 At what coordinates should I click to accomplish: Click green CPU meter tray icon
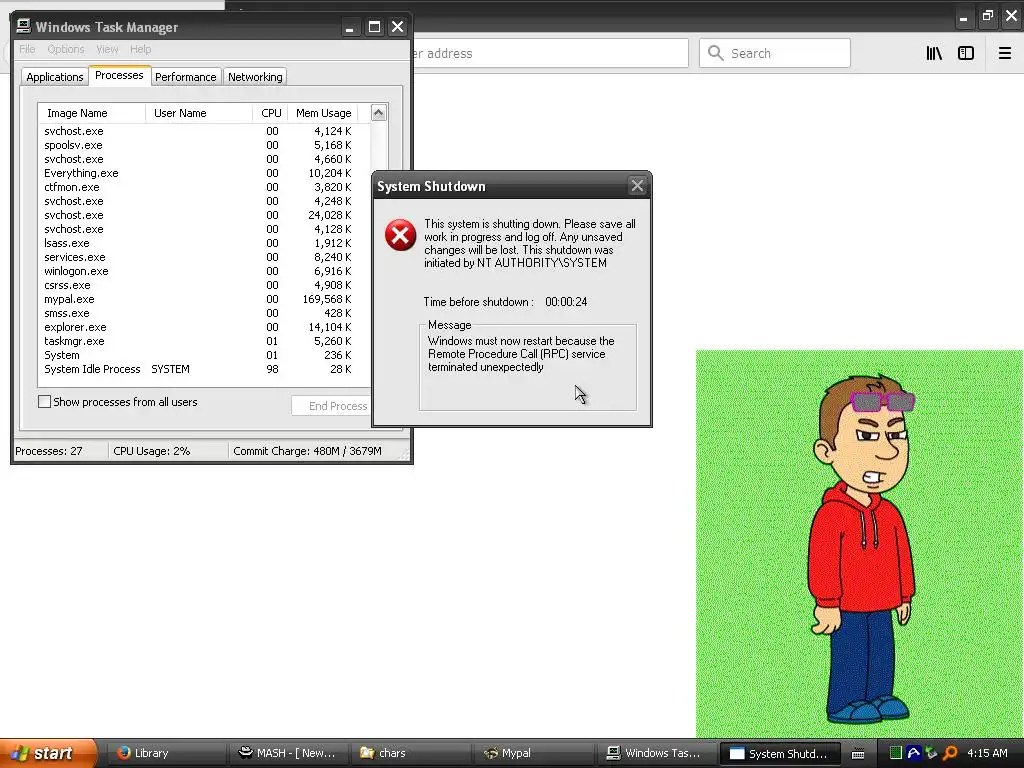point(896,753)
